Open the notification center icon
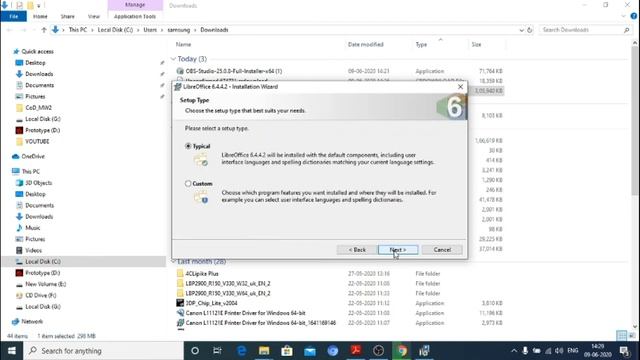Screen dimensions: 640x360 624,351
